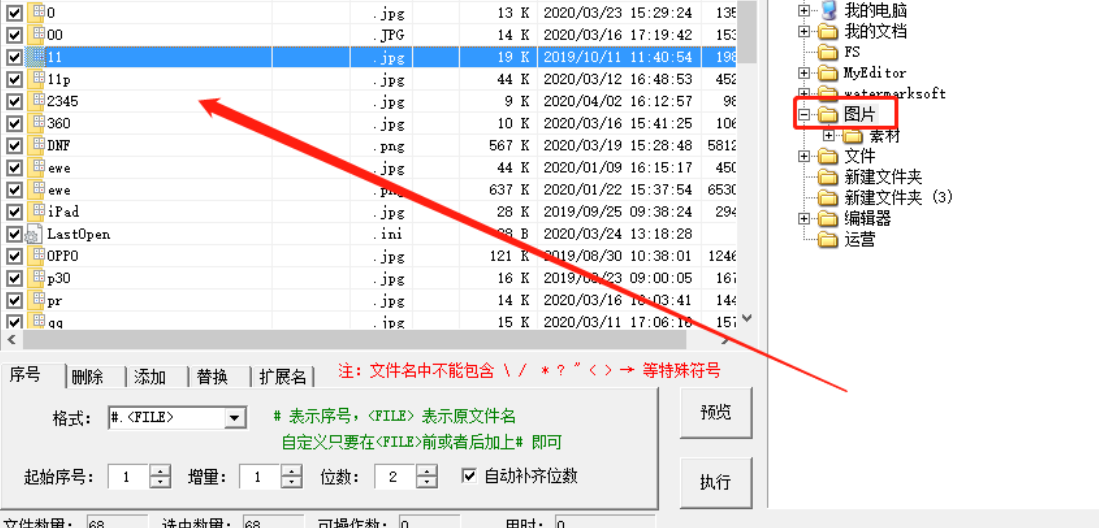Click the file icon next to 11p

(x=36, y=79)
